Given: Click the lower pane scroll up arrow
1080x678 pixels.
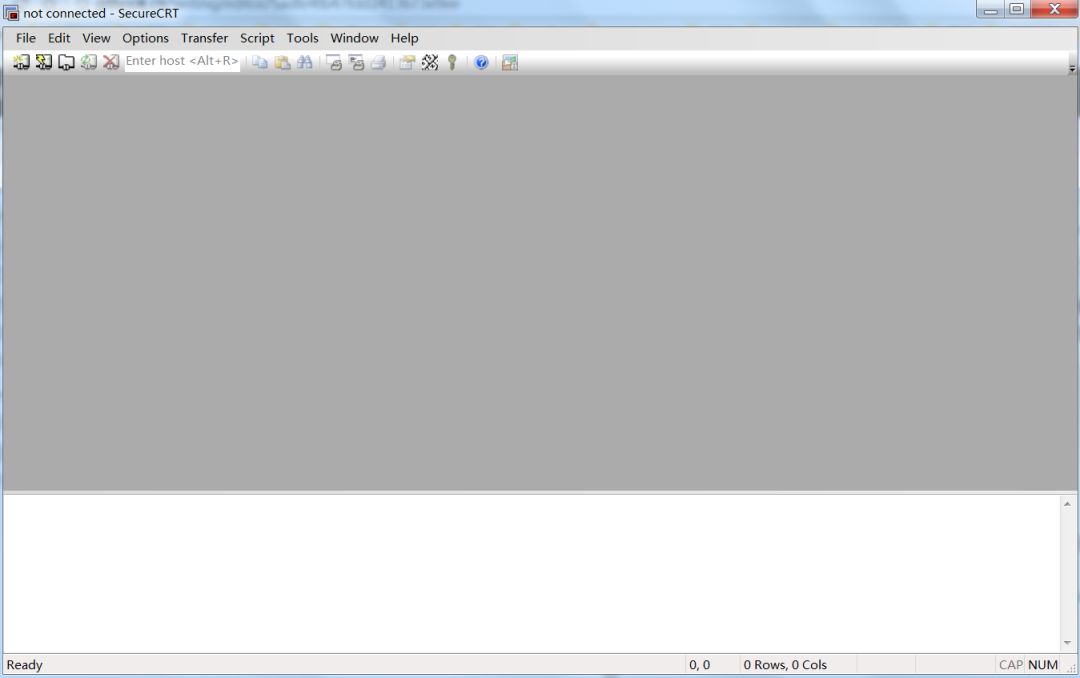Looking at the screenshot, I should pos(1067,504).
